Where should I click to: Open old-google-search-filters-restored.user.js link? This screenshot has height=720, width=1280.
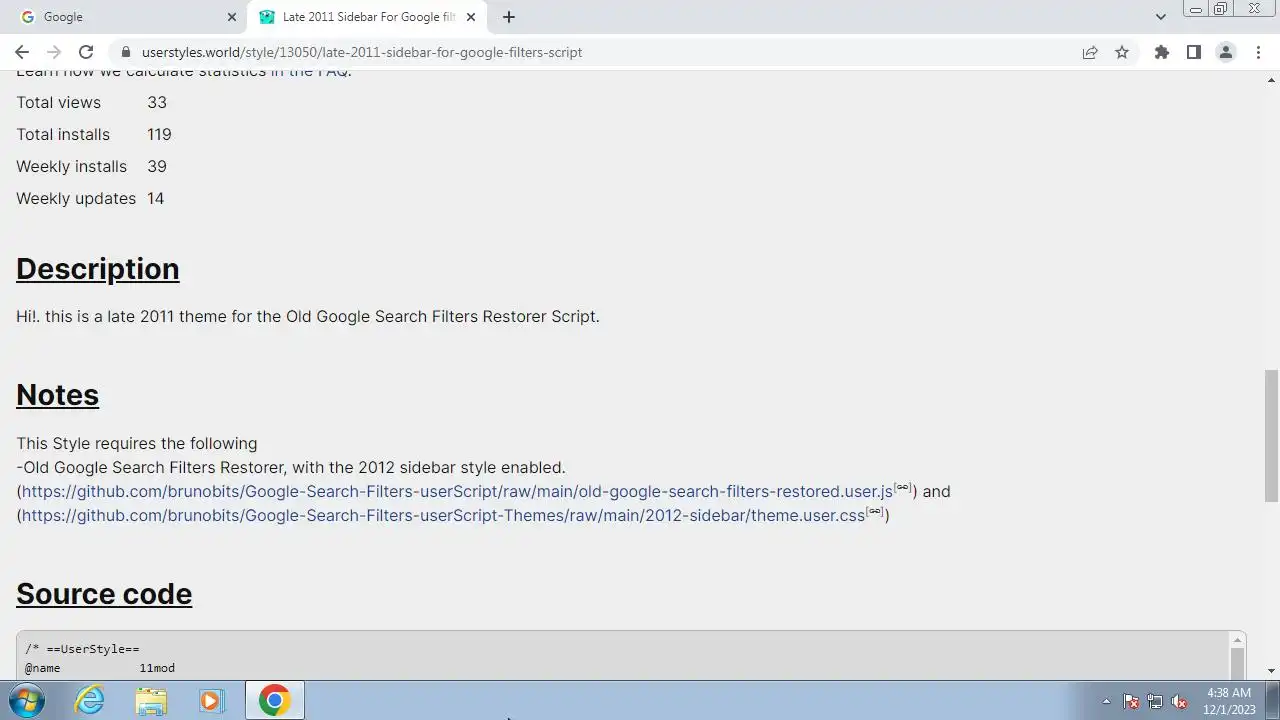coord(457,491)
